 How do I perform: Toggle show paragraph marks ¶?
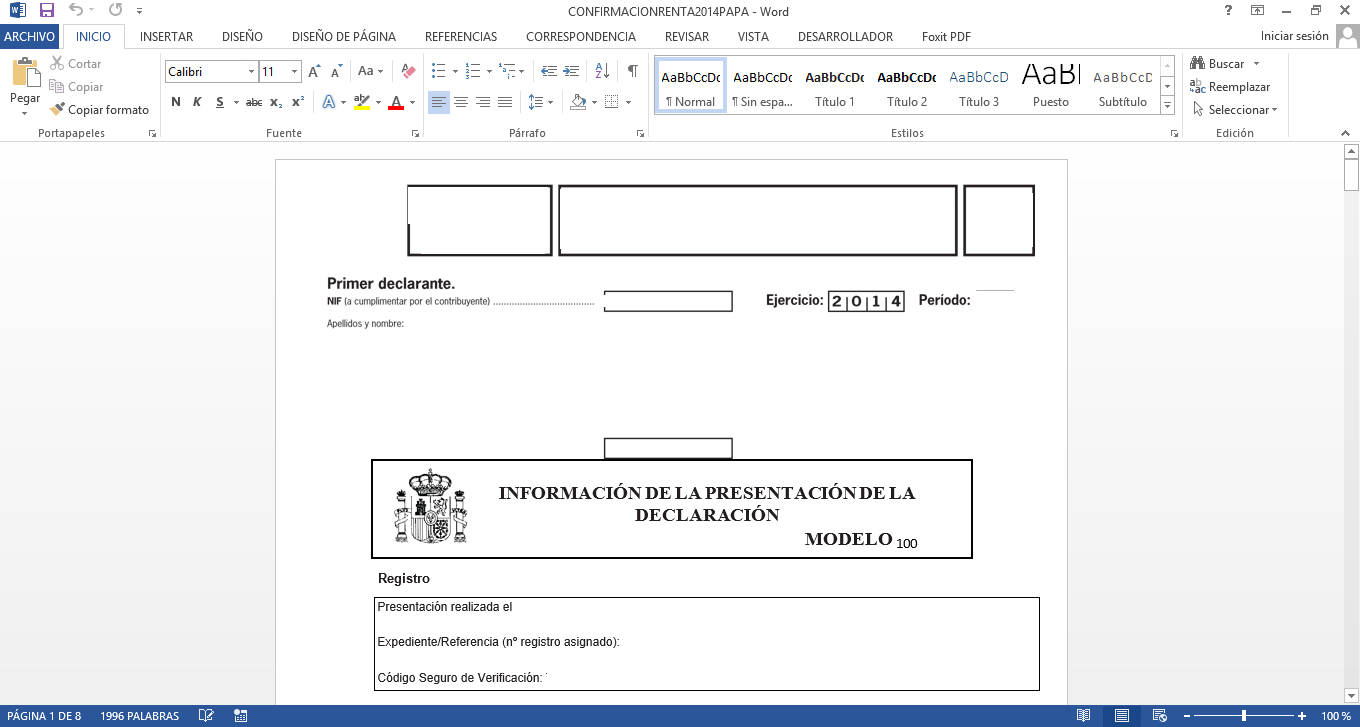[633, 71]
